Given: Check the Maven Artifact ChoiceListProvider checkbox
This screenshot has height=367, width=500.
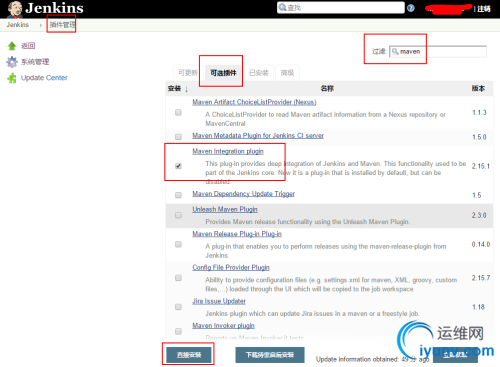Looking at the screenshot, I should pyautogui.click(x=178, y=113).
